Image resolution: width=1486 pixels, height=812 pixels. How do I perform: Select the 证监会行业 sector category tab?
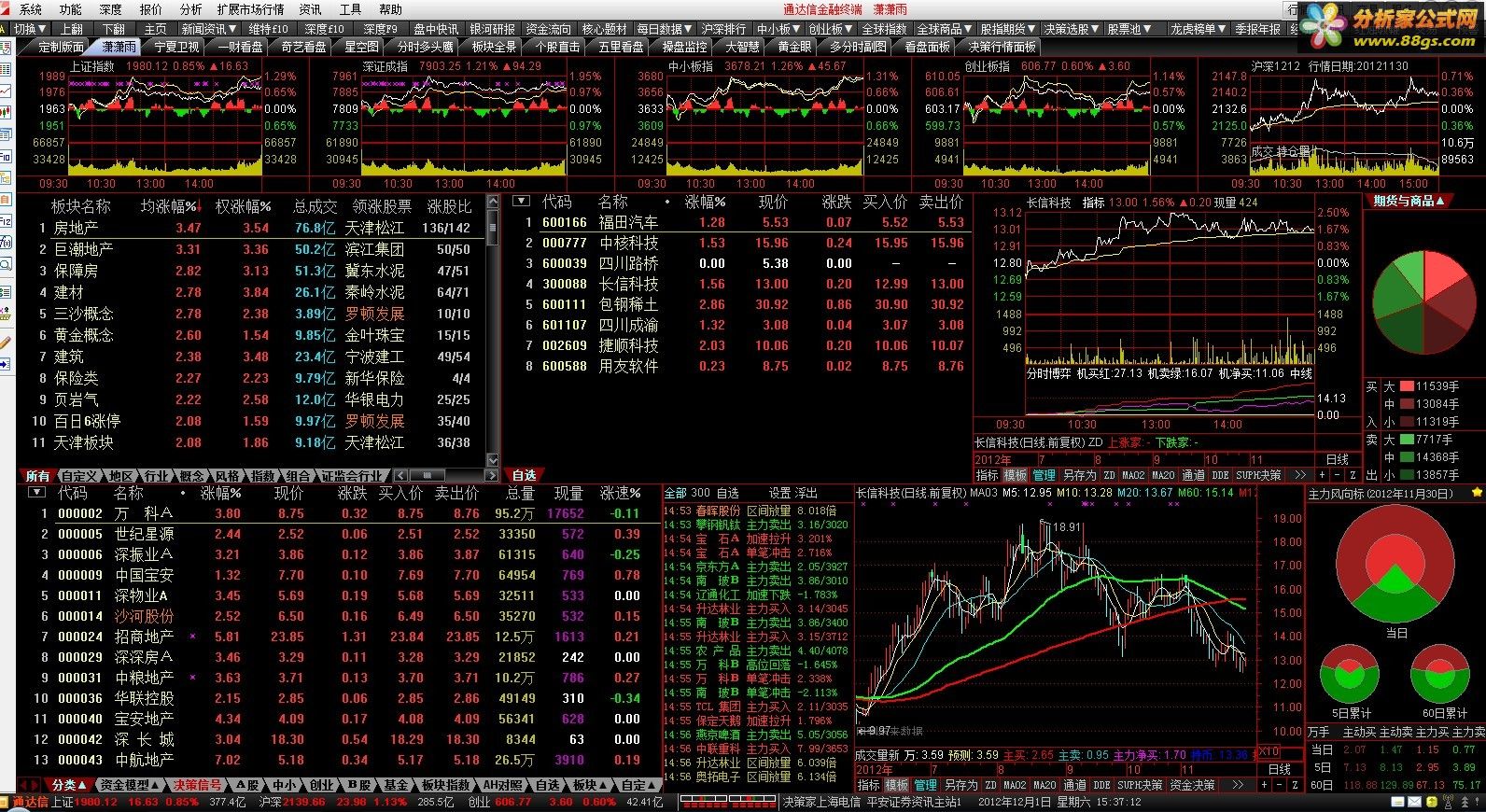(351, 476)
